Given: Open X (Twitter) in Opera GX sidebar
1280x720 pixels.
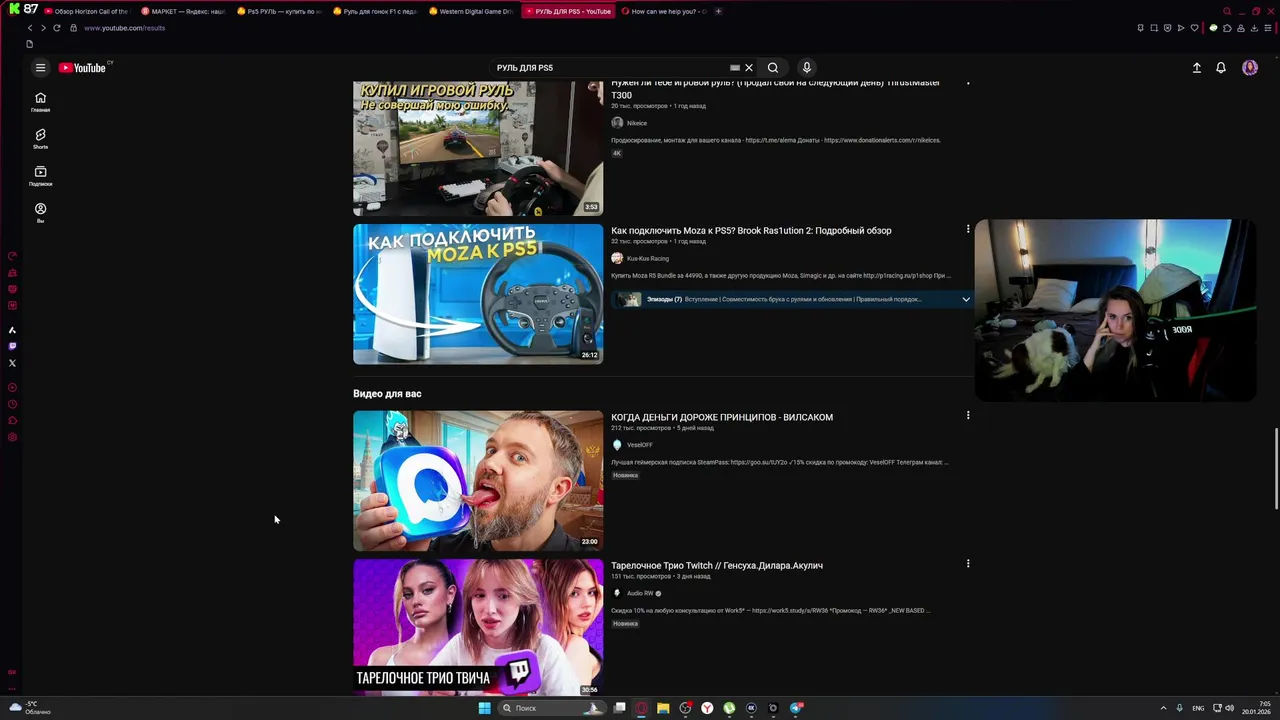Looking at the screenshot, I should click(12, 363).
